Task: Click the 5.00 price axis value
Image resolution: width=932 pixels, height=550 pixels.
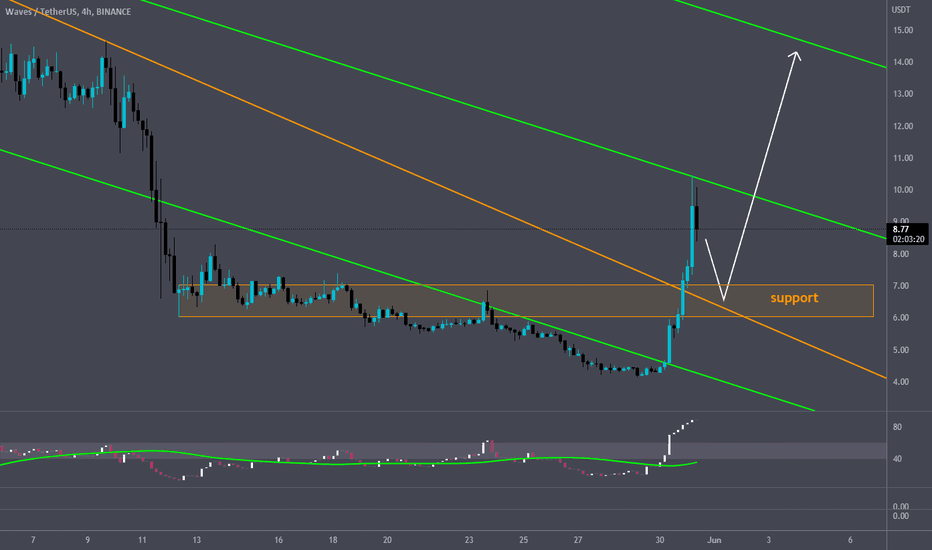Action: point(901,350)
